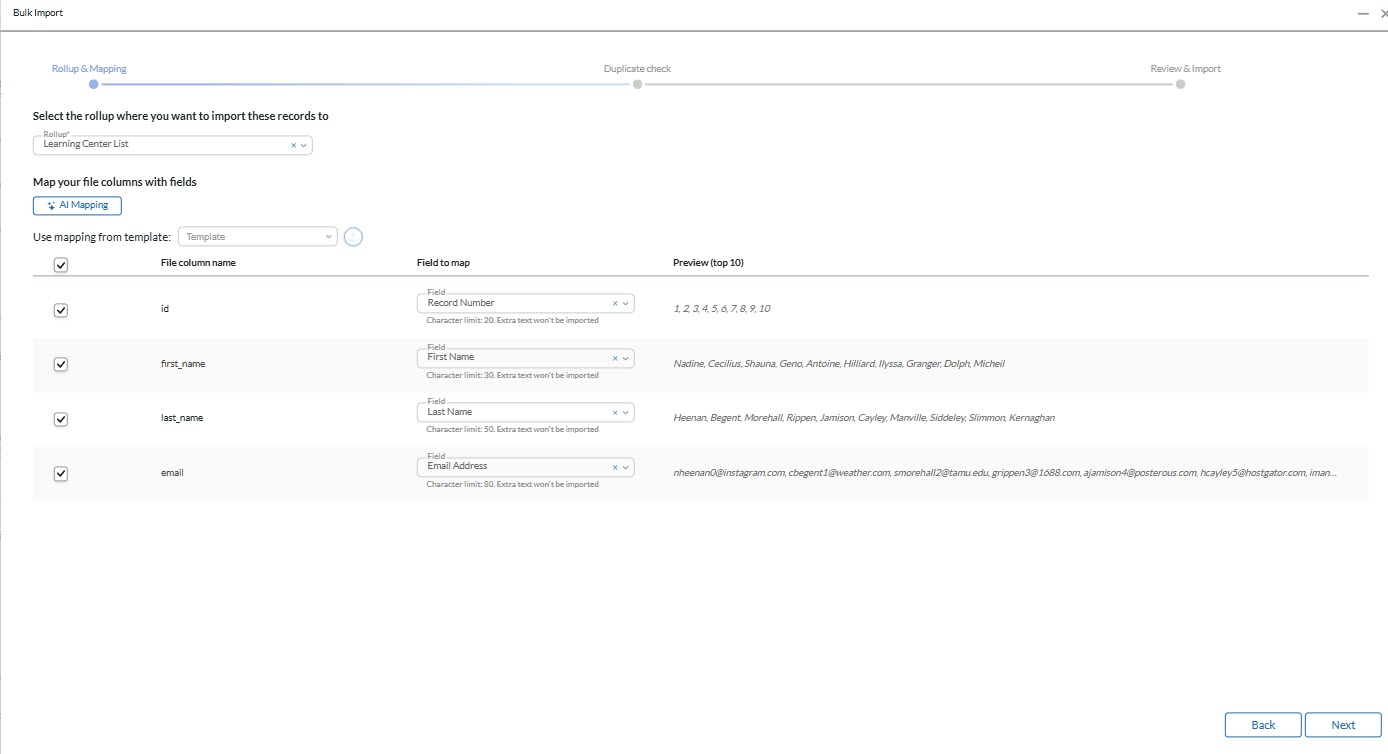Screen dimensions: 1388x754
Task: Open the Rollup dropdown list
Action: pos(304,146)
